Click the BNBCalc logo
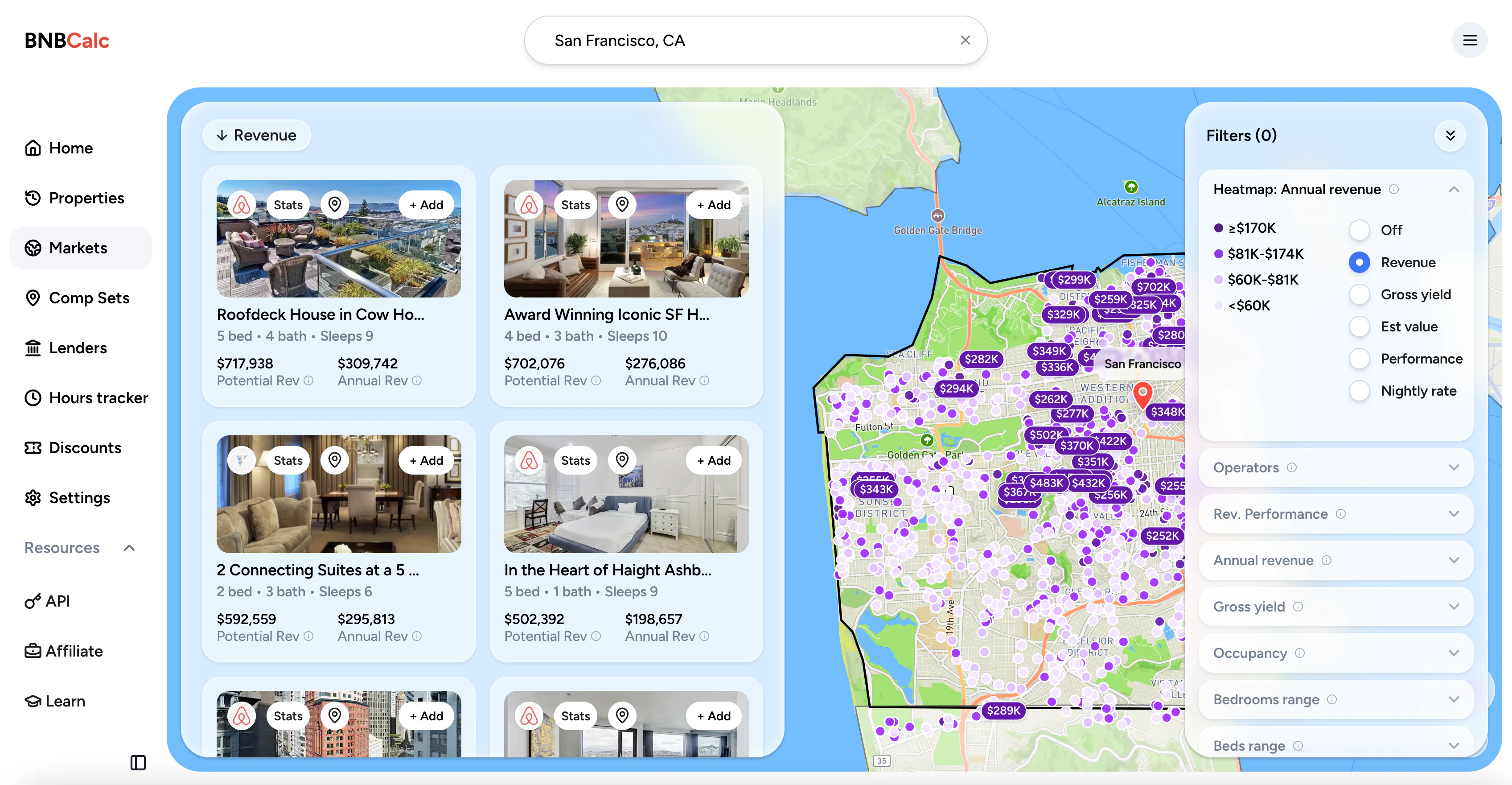 pos(67,41)
